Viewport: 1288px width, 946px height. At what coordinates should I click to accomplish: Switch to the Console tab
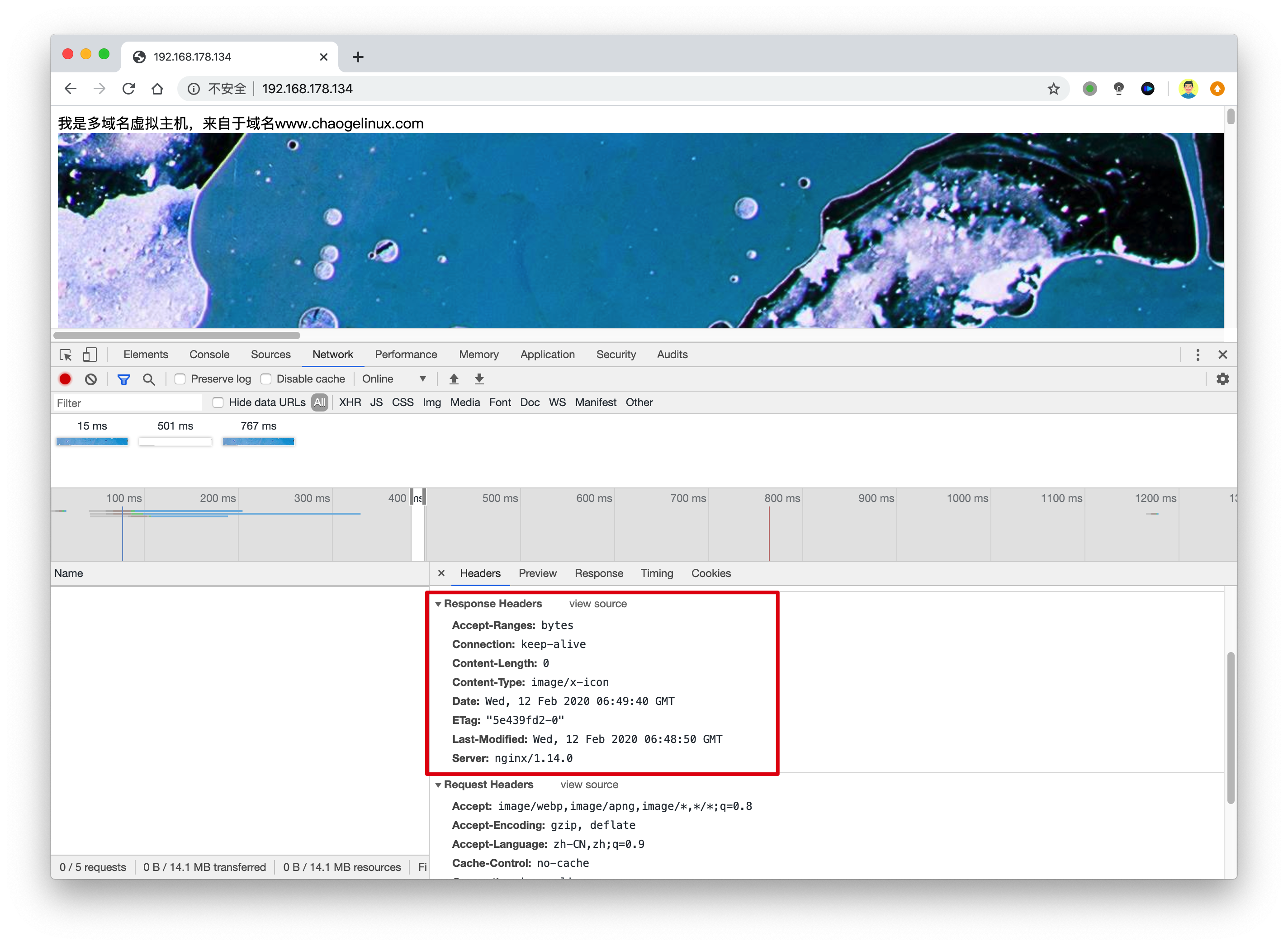209,355
